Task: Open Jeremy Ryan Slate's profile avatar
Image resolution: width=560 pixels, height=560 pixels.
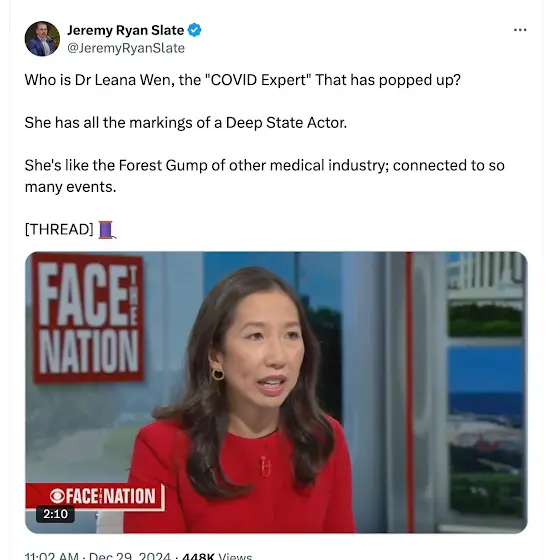Action: pyautogui.click(x=42, y=39)
